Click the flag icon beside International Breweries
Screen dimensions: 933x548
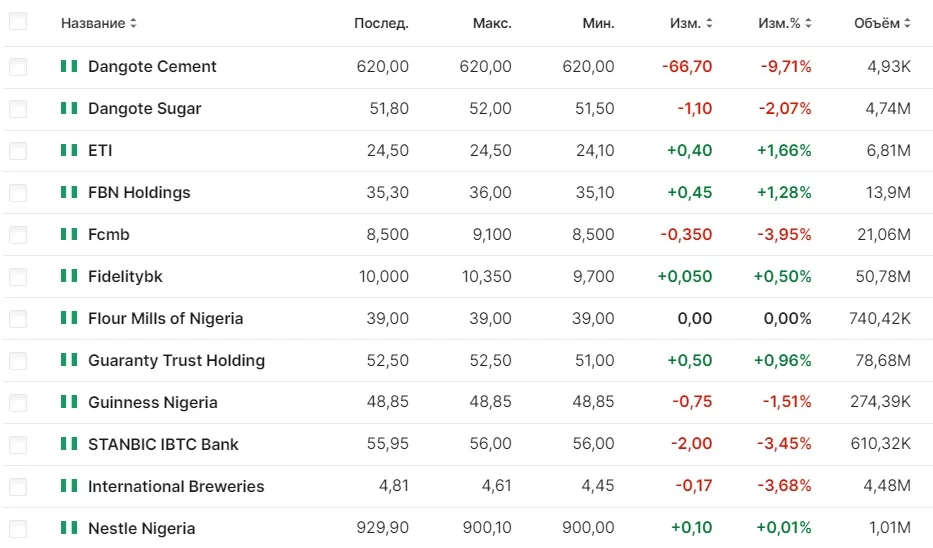69,487
